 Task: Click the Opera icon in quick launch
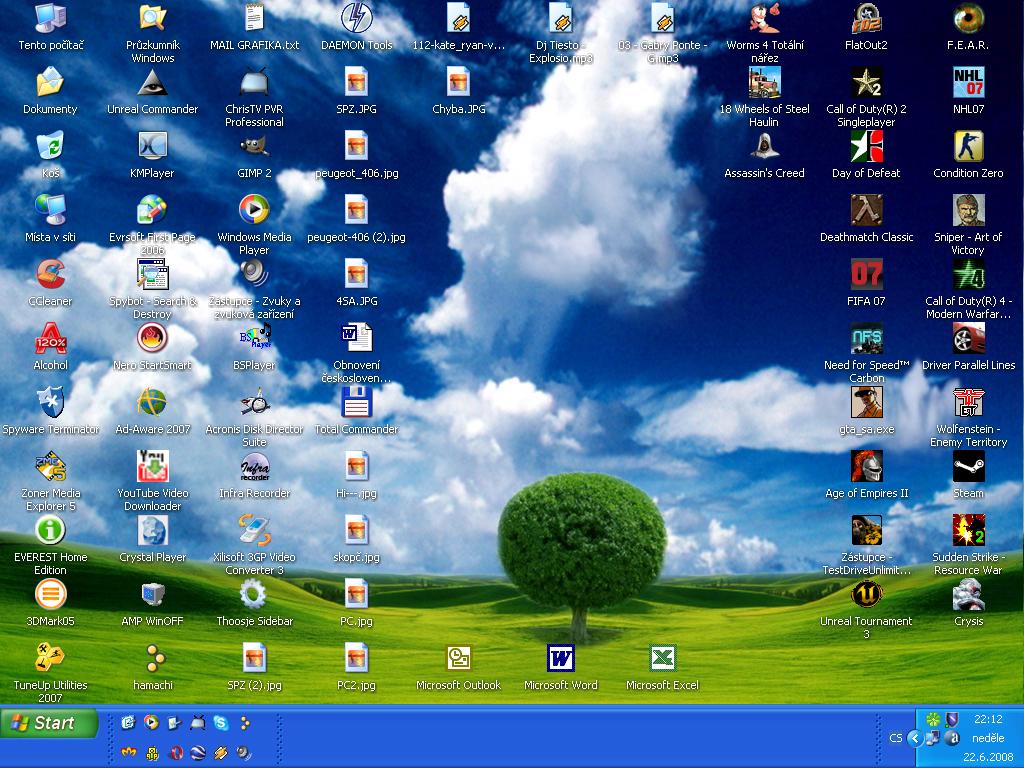176,752
